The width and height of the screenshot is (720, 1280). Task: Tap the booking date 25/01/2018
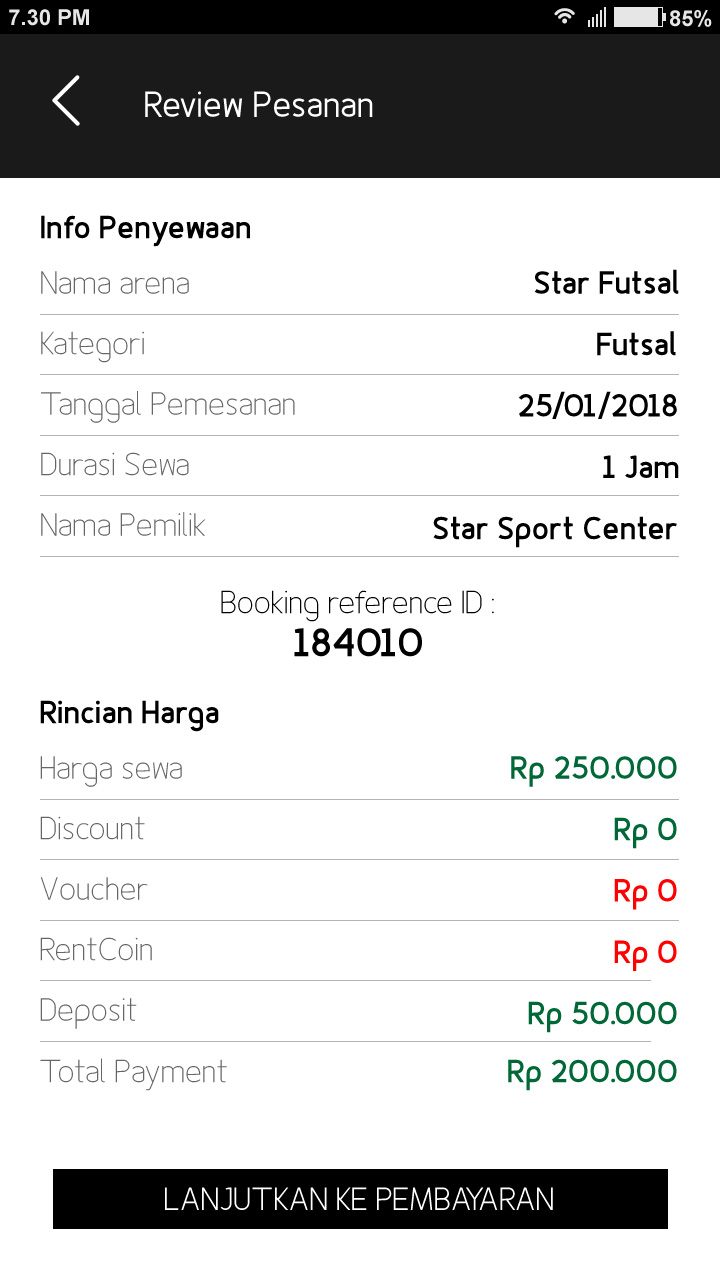597,406
